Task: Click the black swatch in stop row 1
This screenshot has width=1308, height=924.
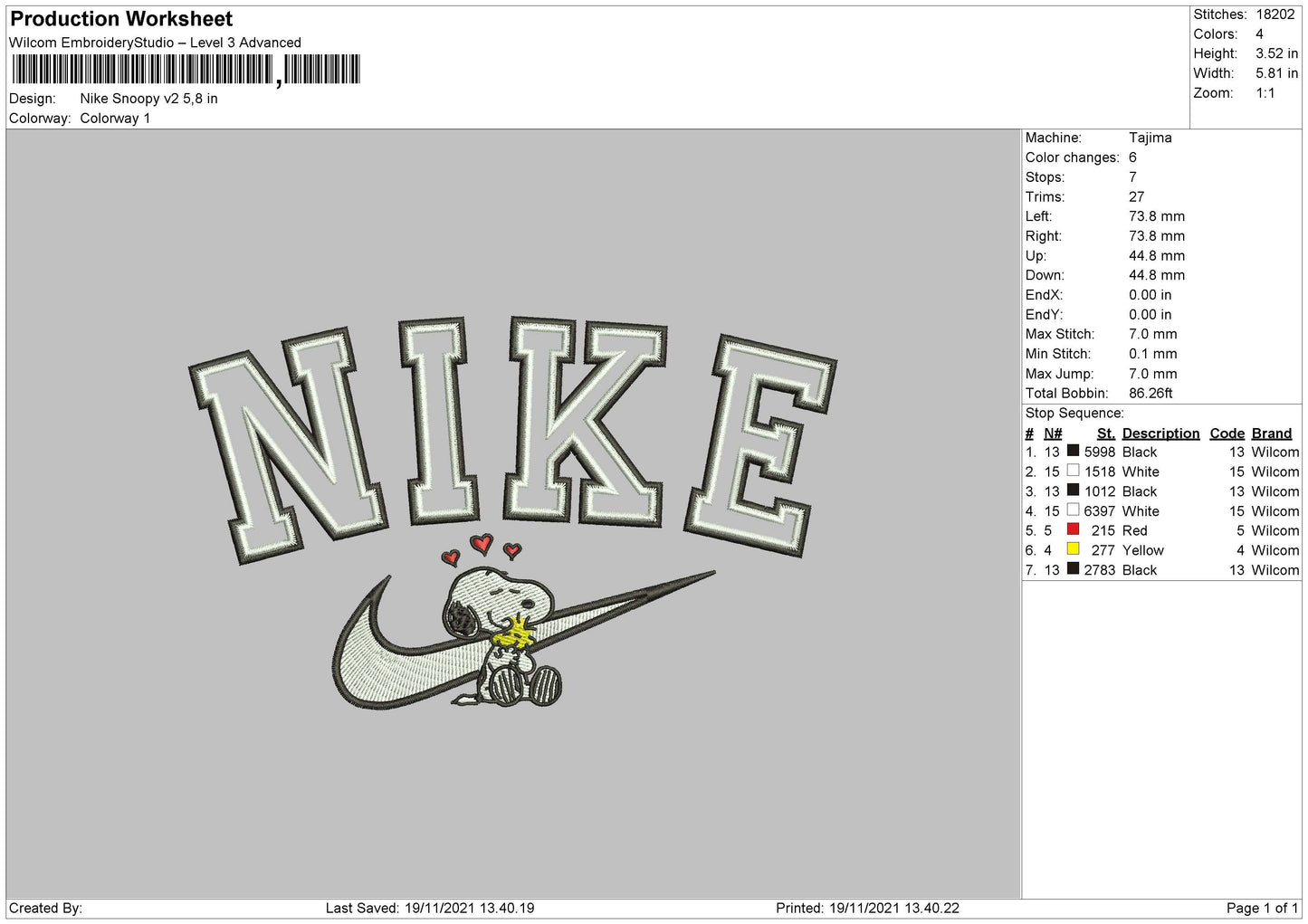Action: [x=1073, y=451]
